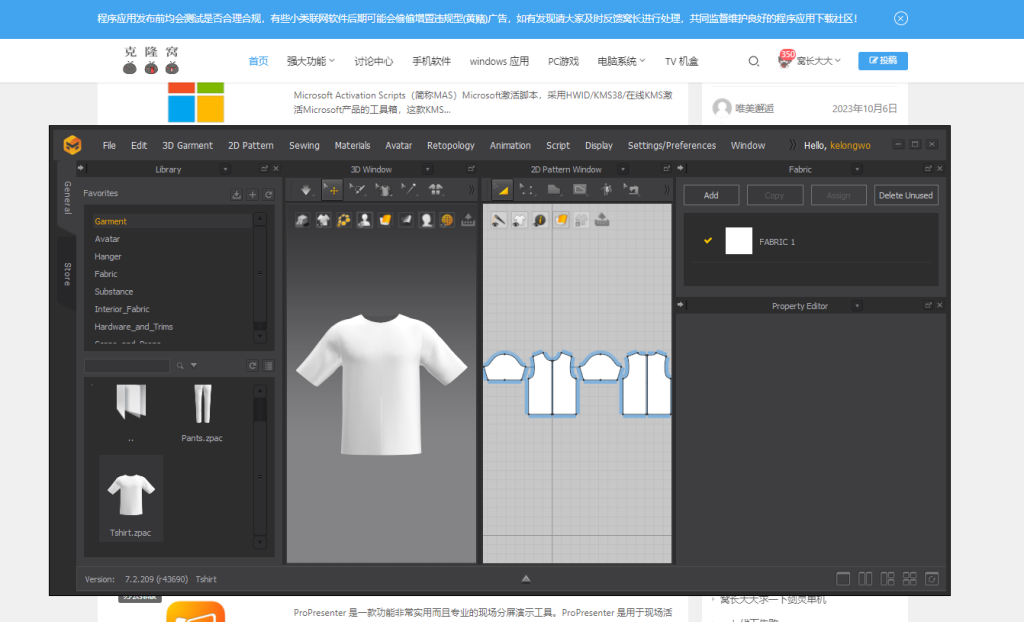This screenshot has height=622, width=1024.
Task: Open the Library panel dropdown arrow
Action: [225, 169]
